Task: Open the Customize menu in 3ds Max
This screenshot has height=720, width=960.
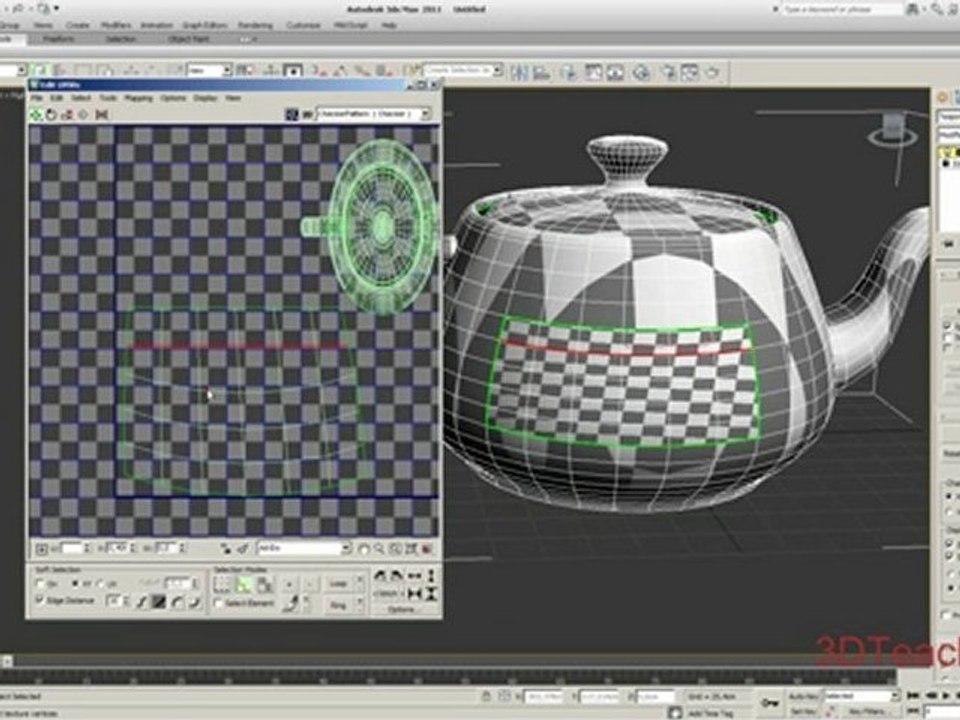Action: (x=303, y=25)
